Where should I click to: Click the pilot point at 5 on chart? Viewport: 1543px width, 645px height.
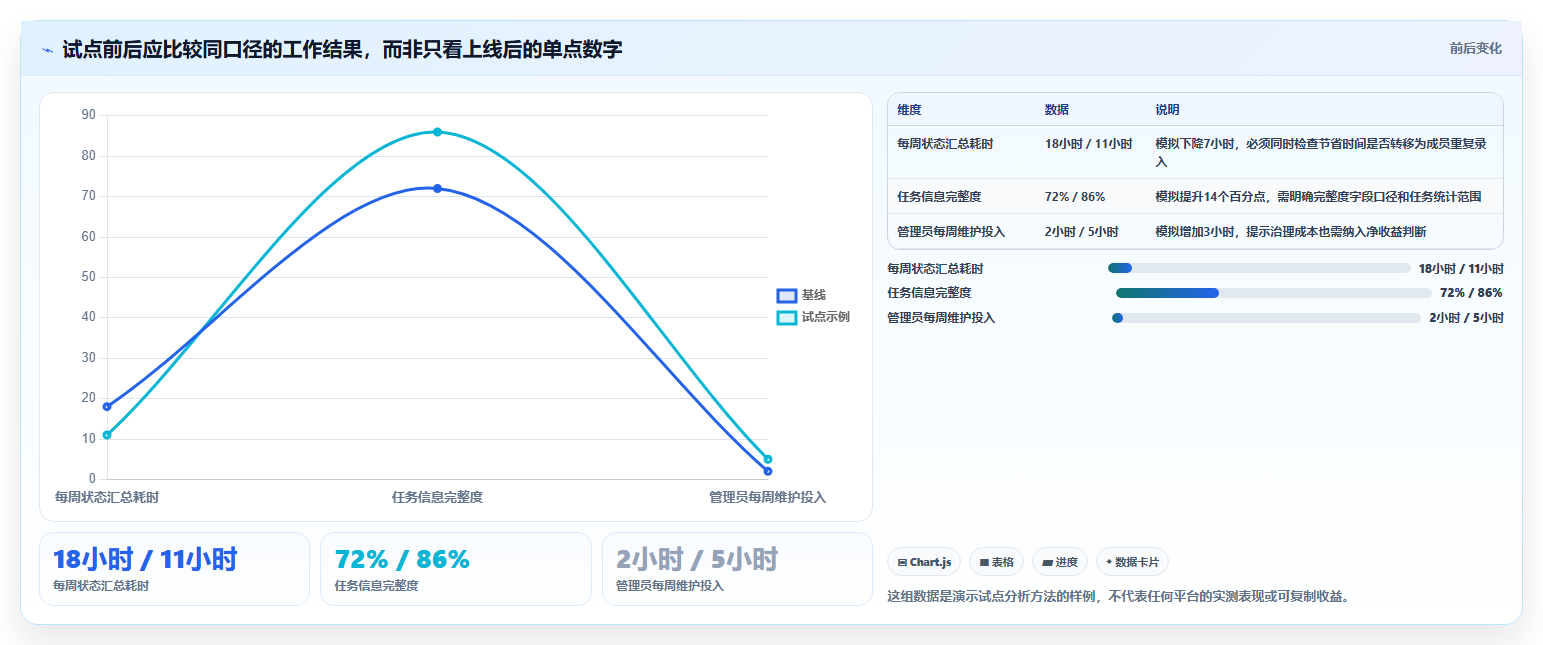click(768, 459)
